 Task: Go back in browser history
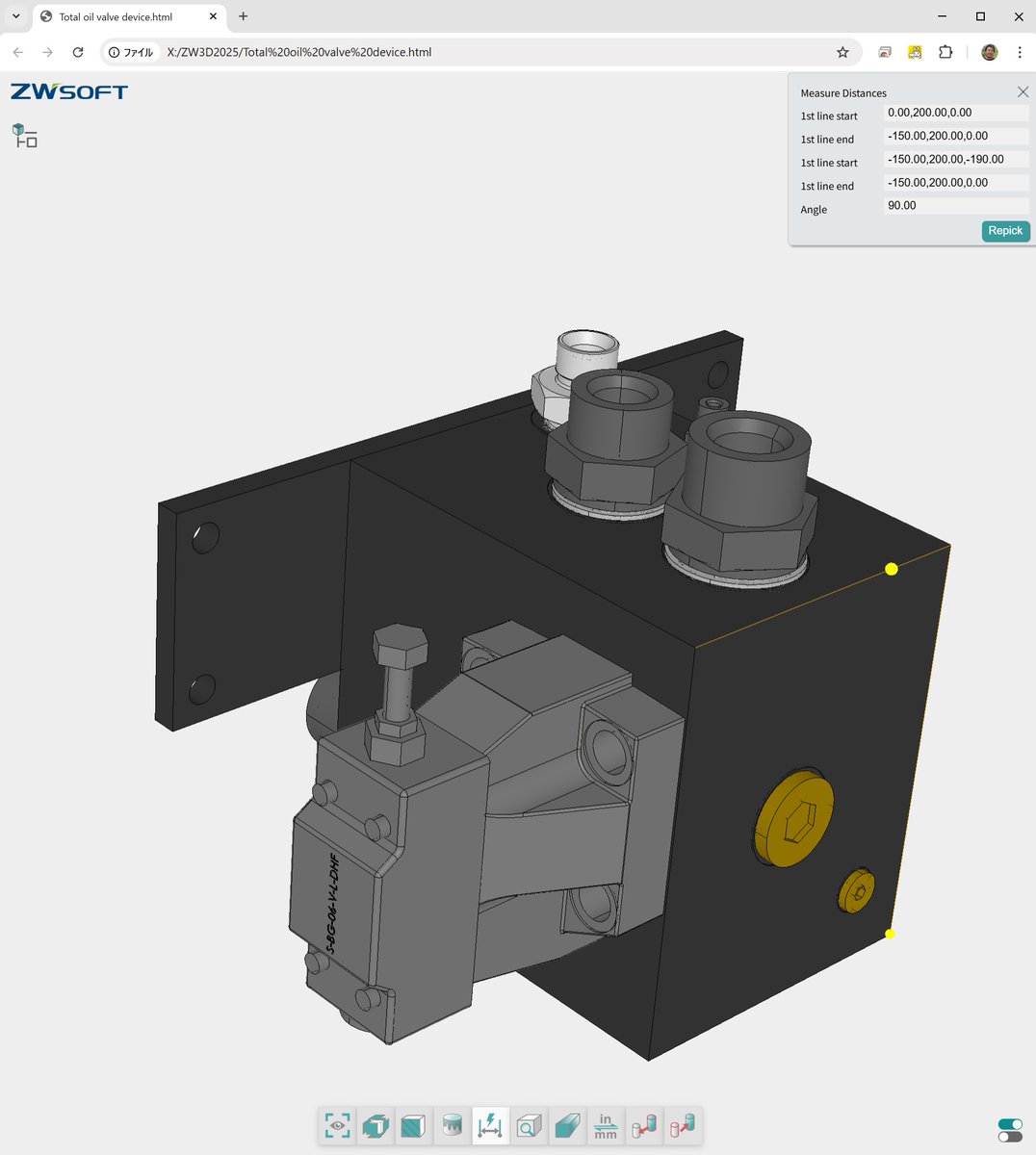coord(17,52)
